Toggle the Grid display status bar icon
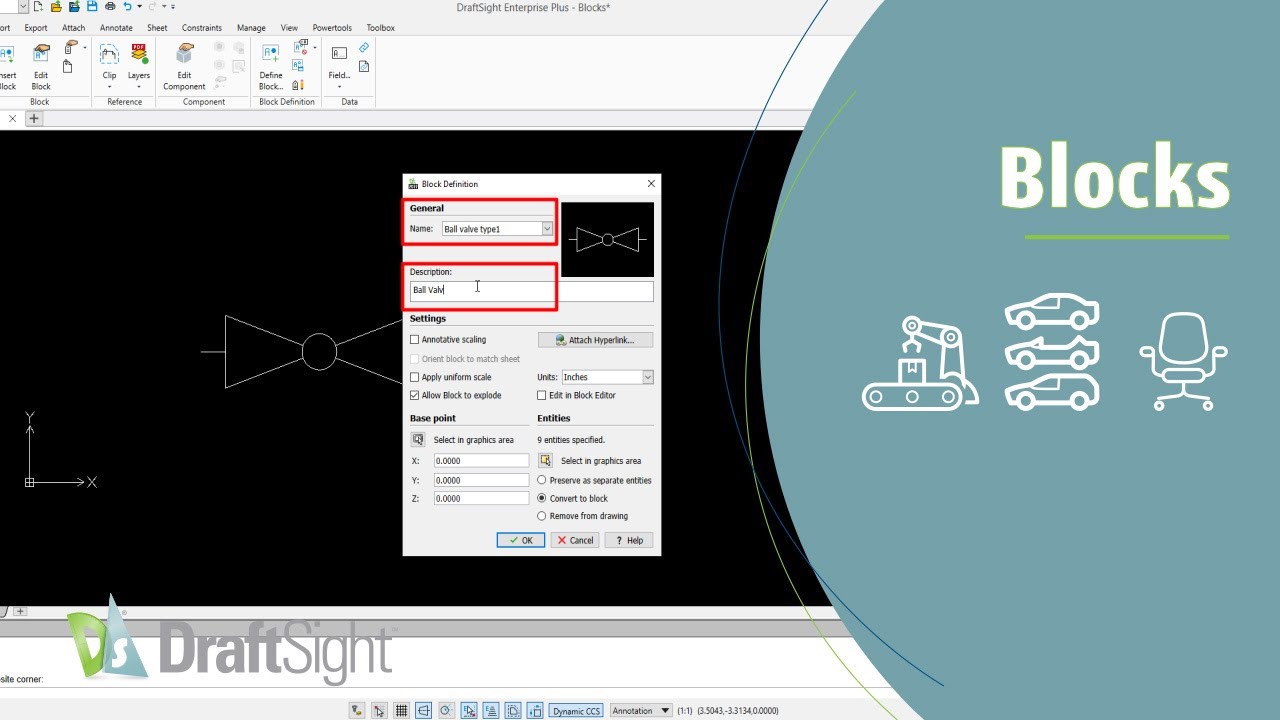Screen dimensions: 1280x720 click(401, 711)
